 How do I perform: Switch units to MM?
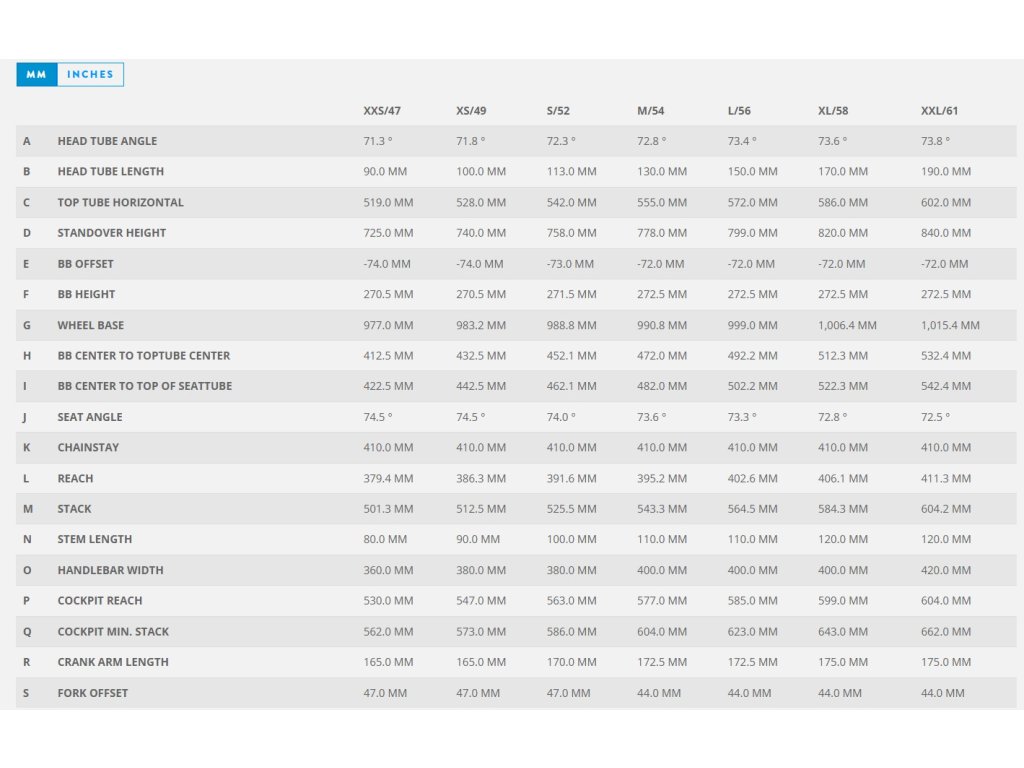coord(37,74)
